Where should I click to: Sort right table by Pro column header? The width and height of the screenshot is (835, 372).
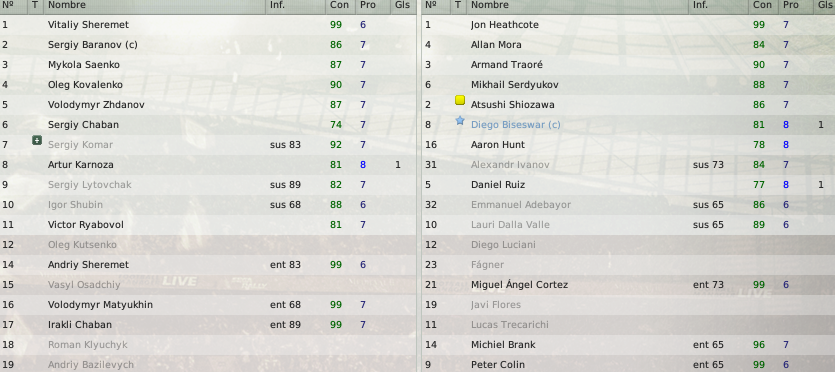[x=791, y=5]
